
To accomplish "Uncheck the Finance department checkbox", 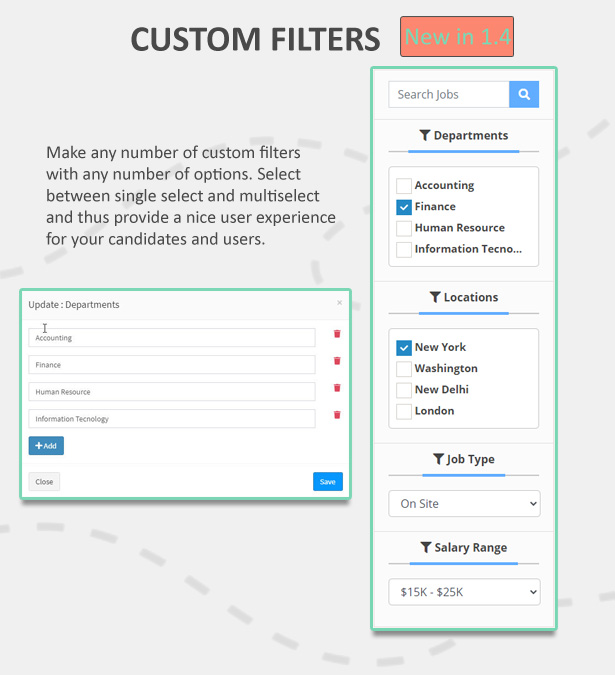I will (x=404, y=207).
